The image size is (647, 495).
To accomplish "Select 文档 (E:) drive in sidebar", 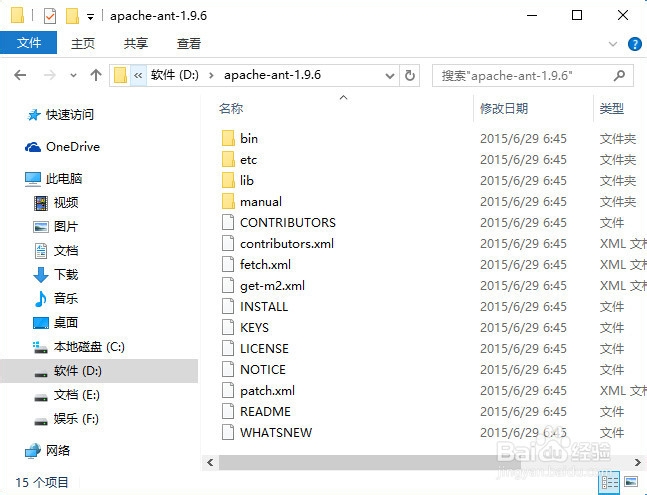I will (x=66, y=395).
